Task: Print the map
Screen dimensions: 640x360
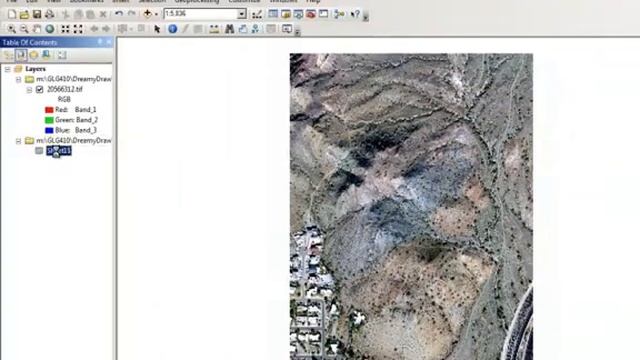Action: [50, 15]
